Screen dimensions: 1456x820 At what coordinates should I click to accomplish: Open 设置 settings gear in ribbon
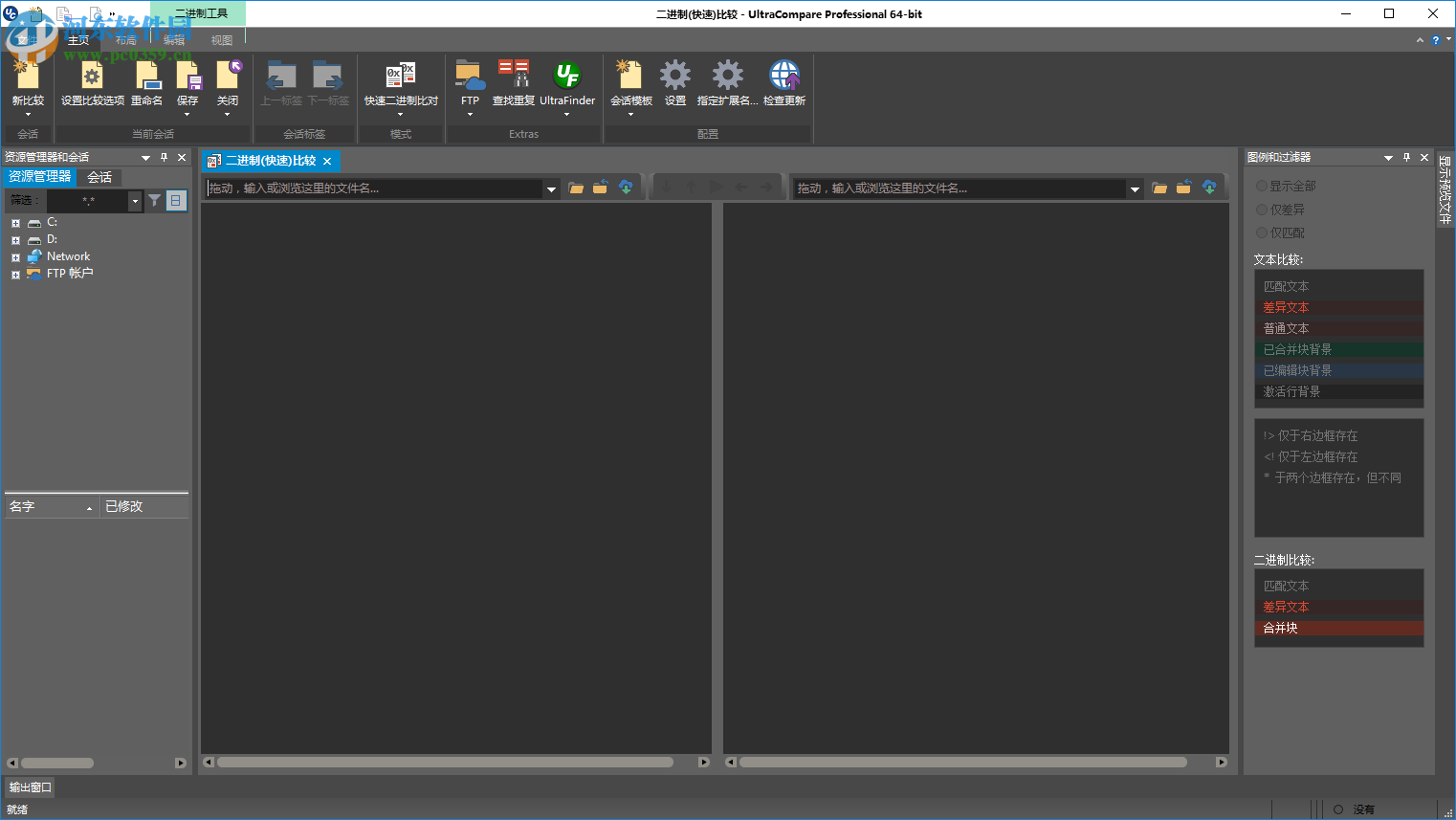pyautogui.click(x=675, y=76)
